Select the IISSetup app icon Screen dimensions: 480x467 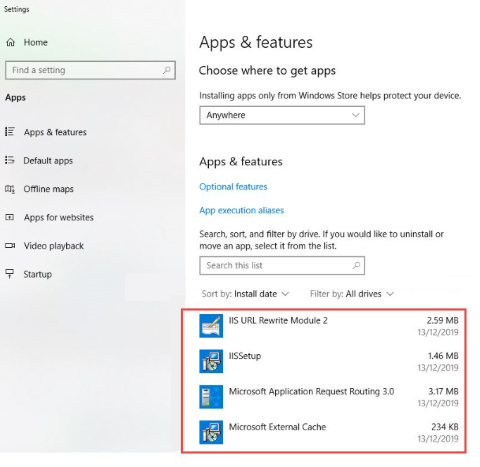211,361
